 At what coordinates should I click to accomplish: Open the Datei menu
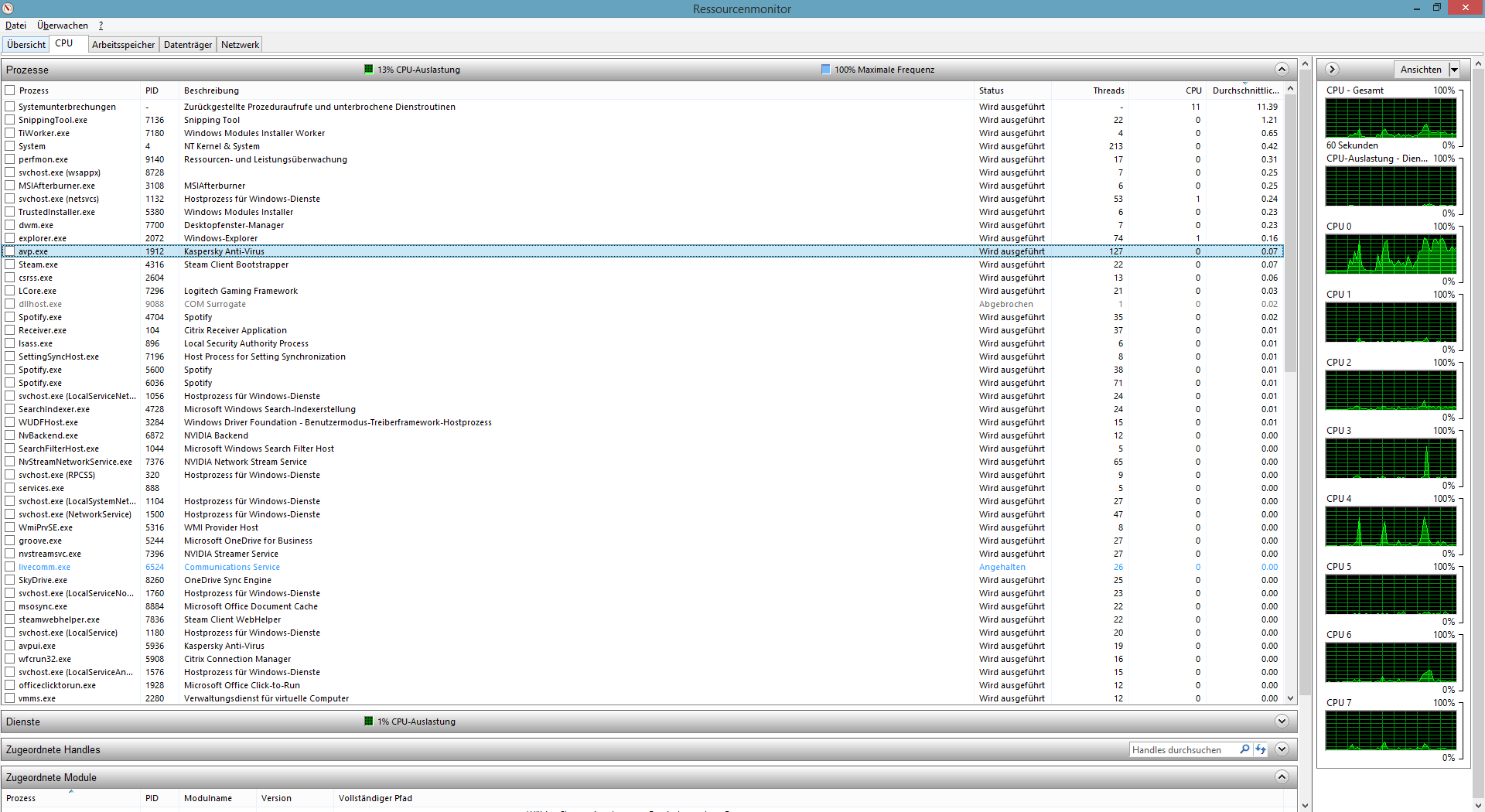click(15, 26)
